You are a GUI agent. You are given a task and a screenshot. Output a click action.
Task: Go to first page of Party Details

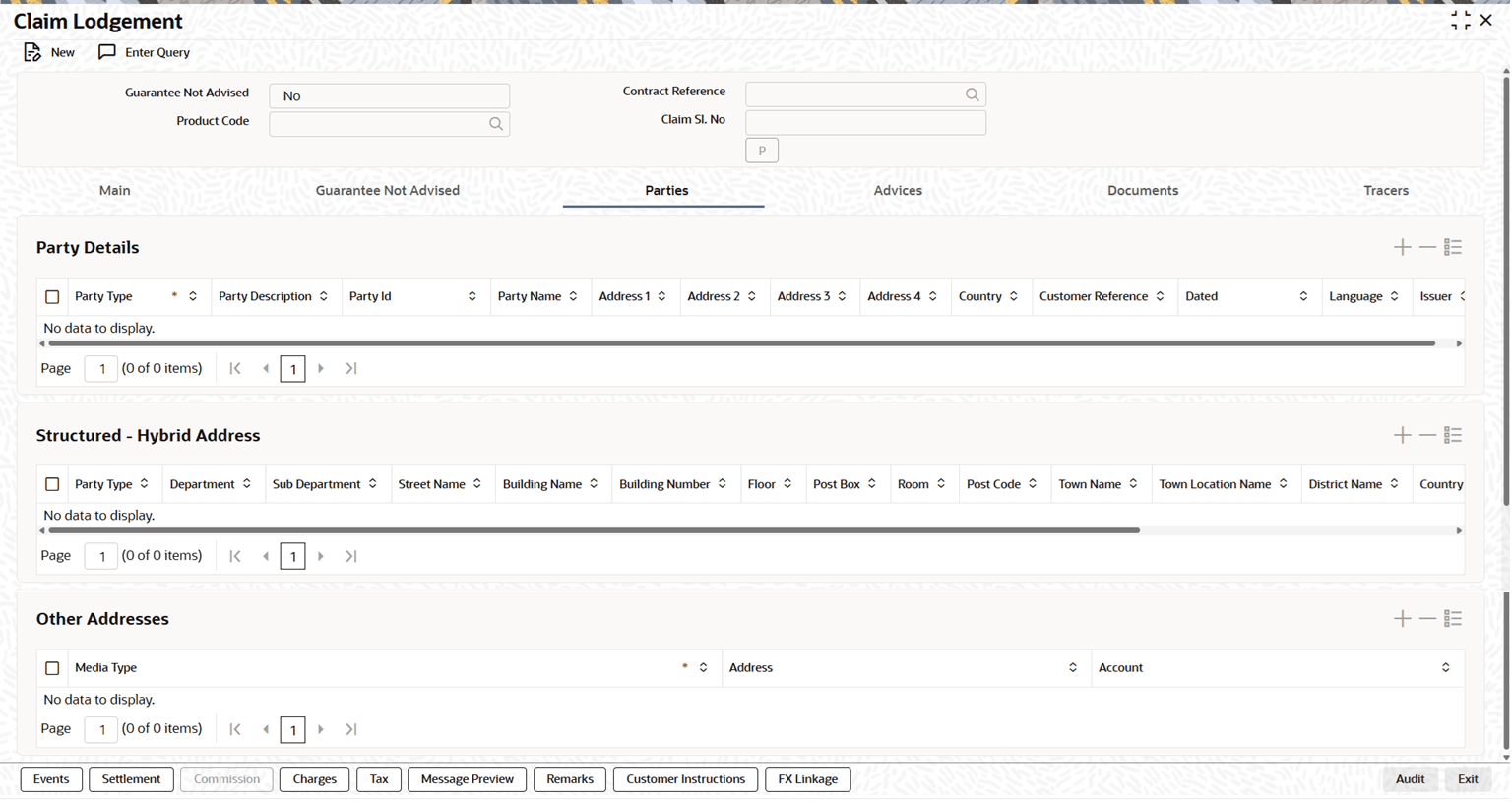[x=235, y=368]
